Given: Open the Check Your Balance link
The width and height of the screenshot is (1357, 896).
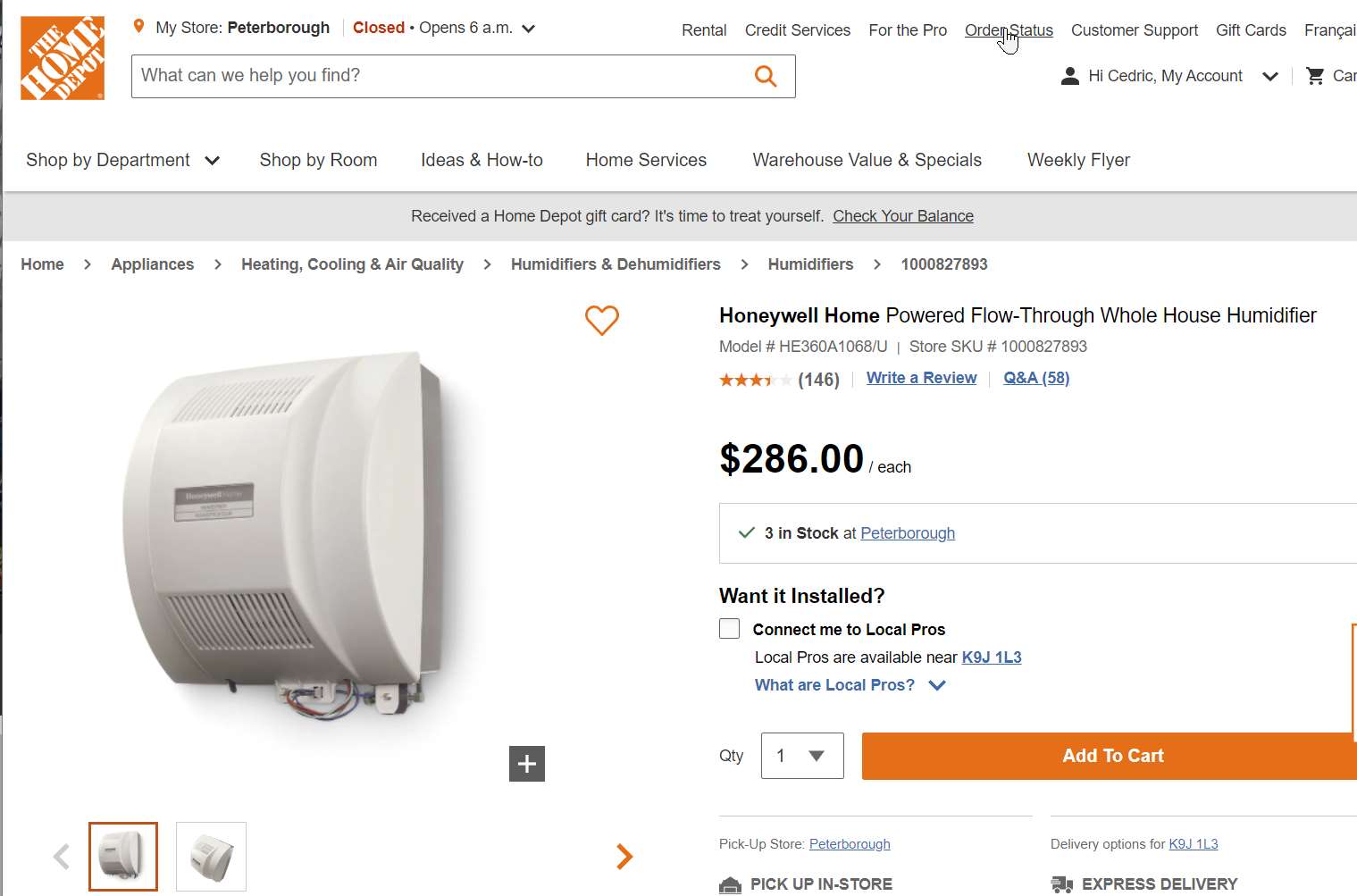Looking at the screenshot, I should pos(902,216).
